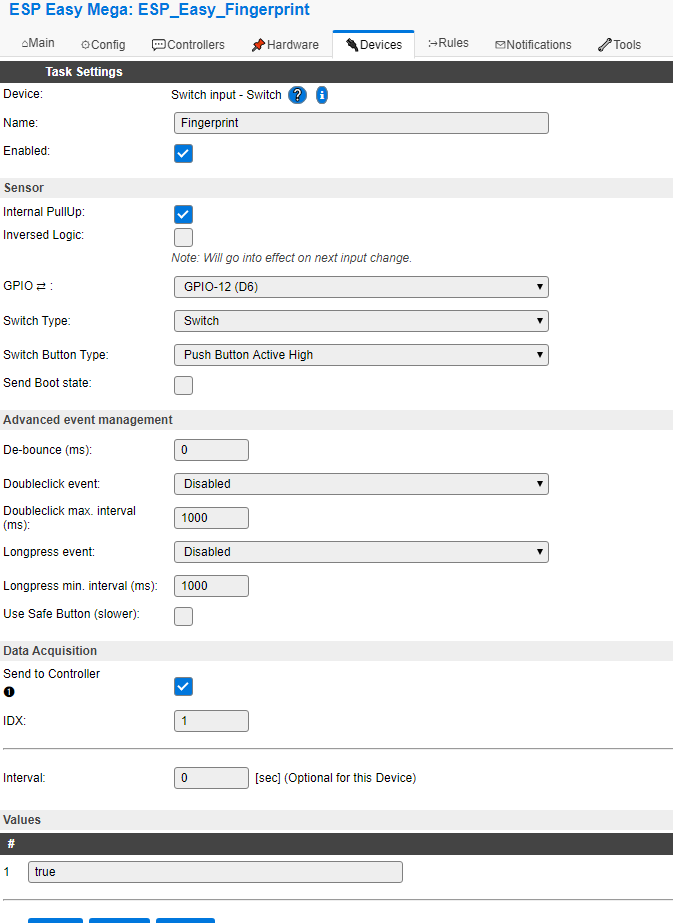Screen dimensions: 673x923
Task: Toggle the Internal PullUp checkbox
Action: [183, 214]
